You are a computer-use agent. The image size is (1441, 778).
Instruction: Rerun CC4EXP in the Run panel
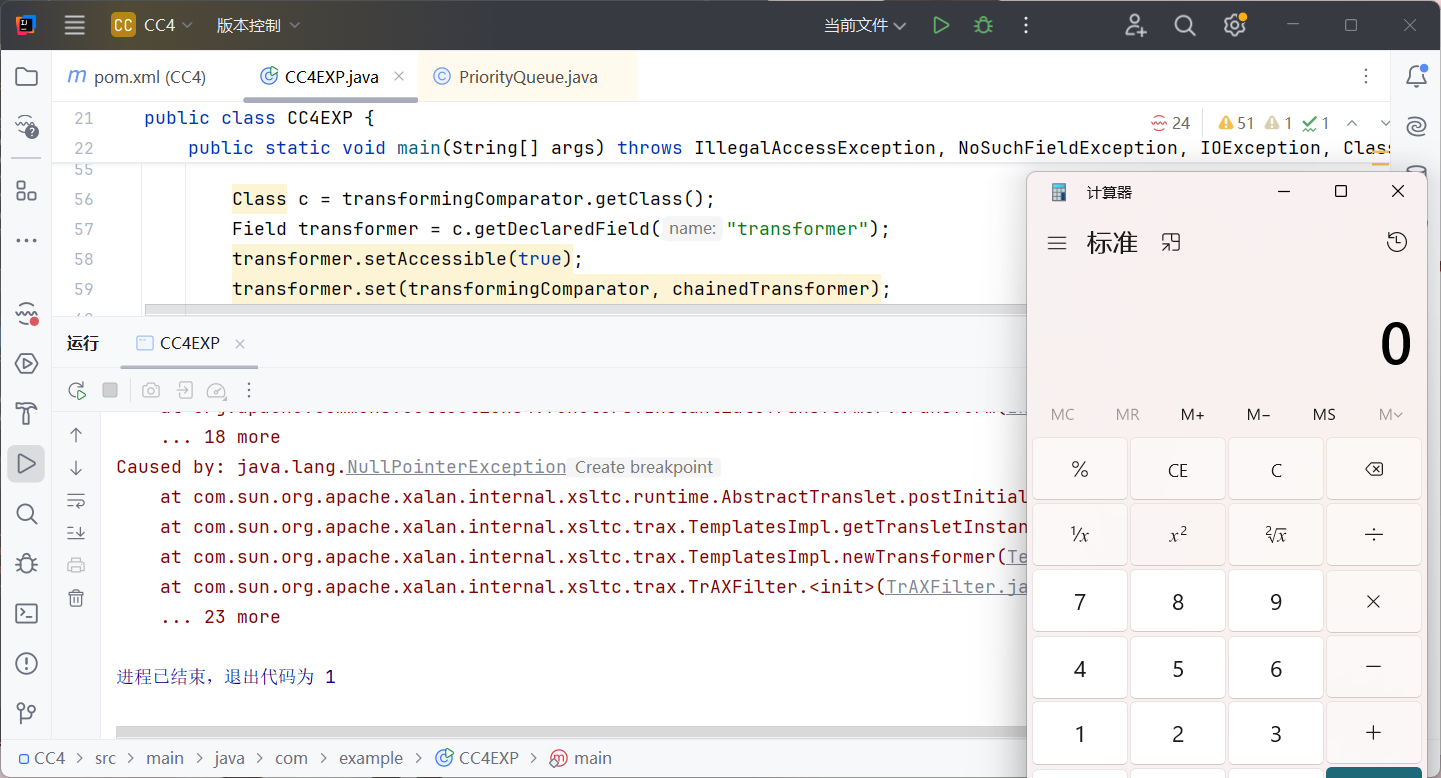[77, 390]
